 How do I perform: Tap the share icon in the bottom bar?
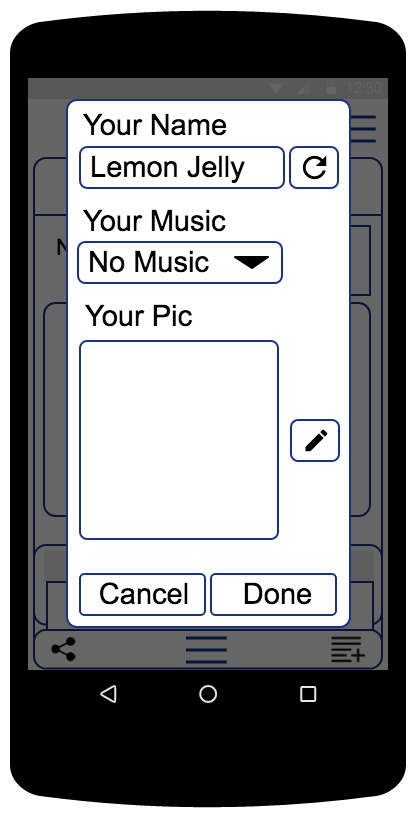[64, 649]
